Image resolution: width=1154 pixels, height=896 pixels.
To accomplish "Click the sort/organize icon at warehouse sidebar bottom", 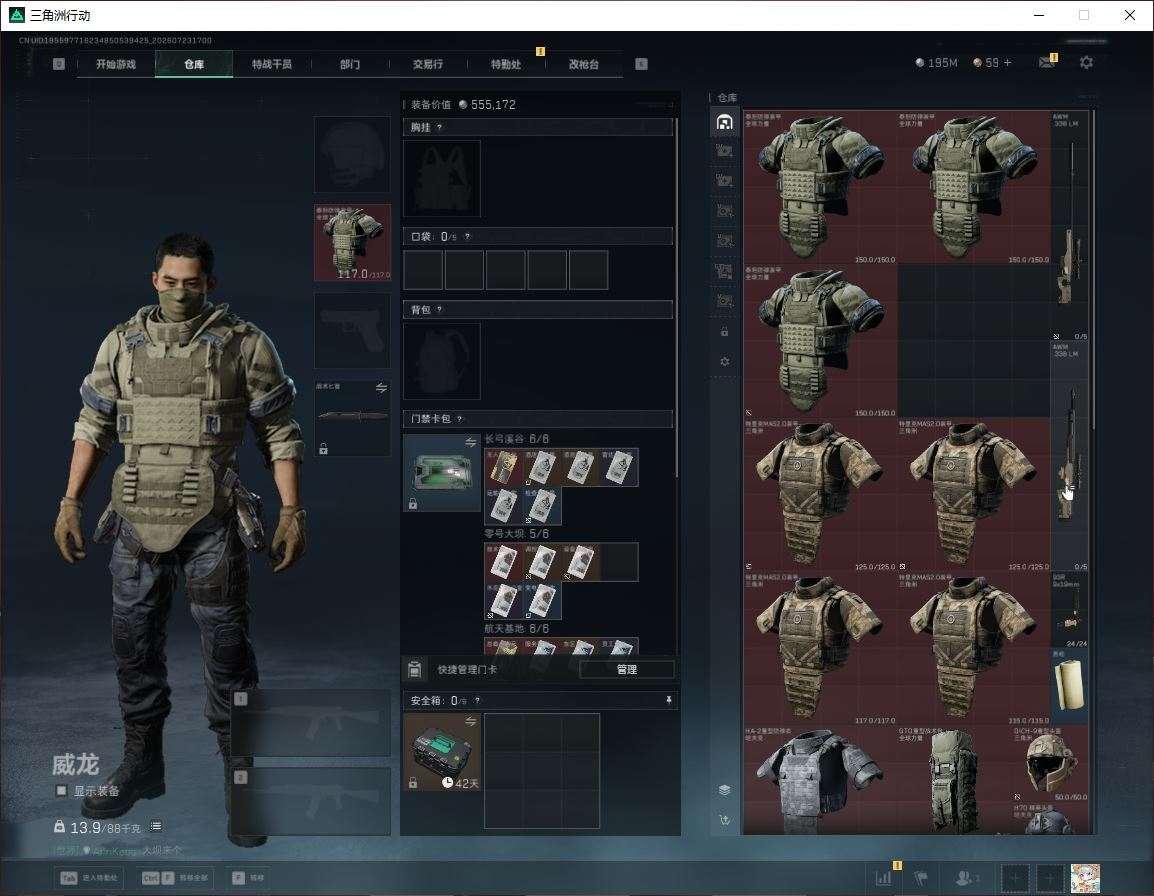I will 724,819.
